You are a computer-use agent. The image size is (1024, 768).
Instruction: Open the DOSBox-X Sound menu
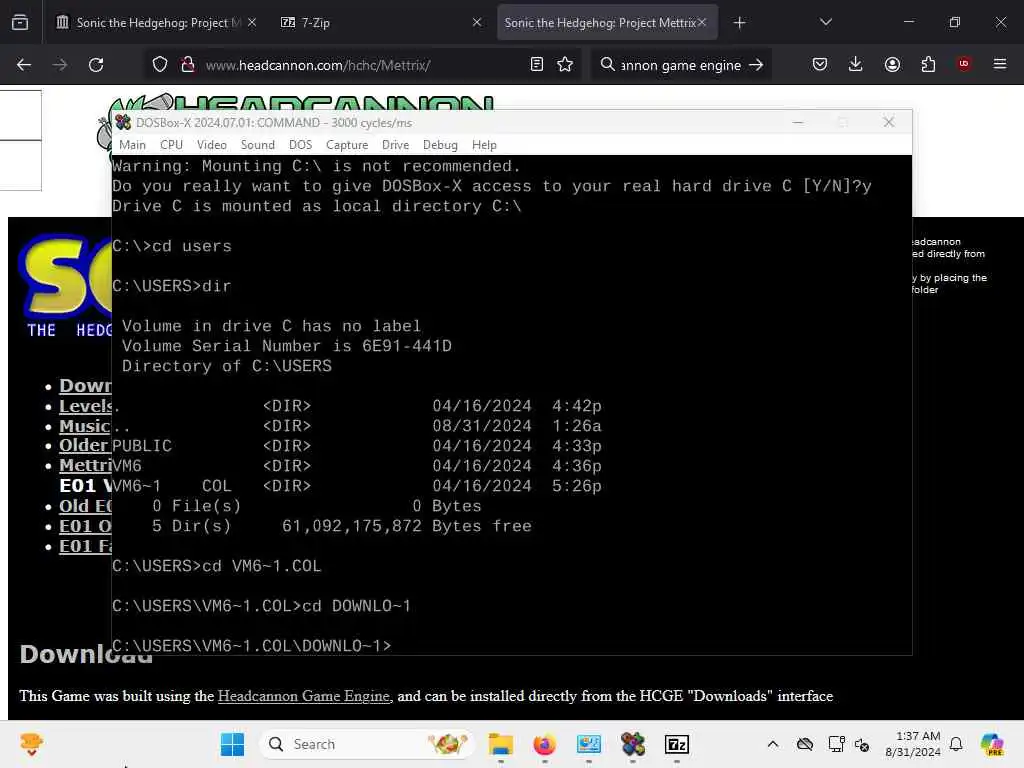257,145
